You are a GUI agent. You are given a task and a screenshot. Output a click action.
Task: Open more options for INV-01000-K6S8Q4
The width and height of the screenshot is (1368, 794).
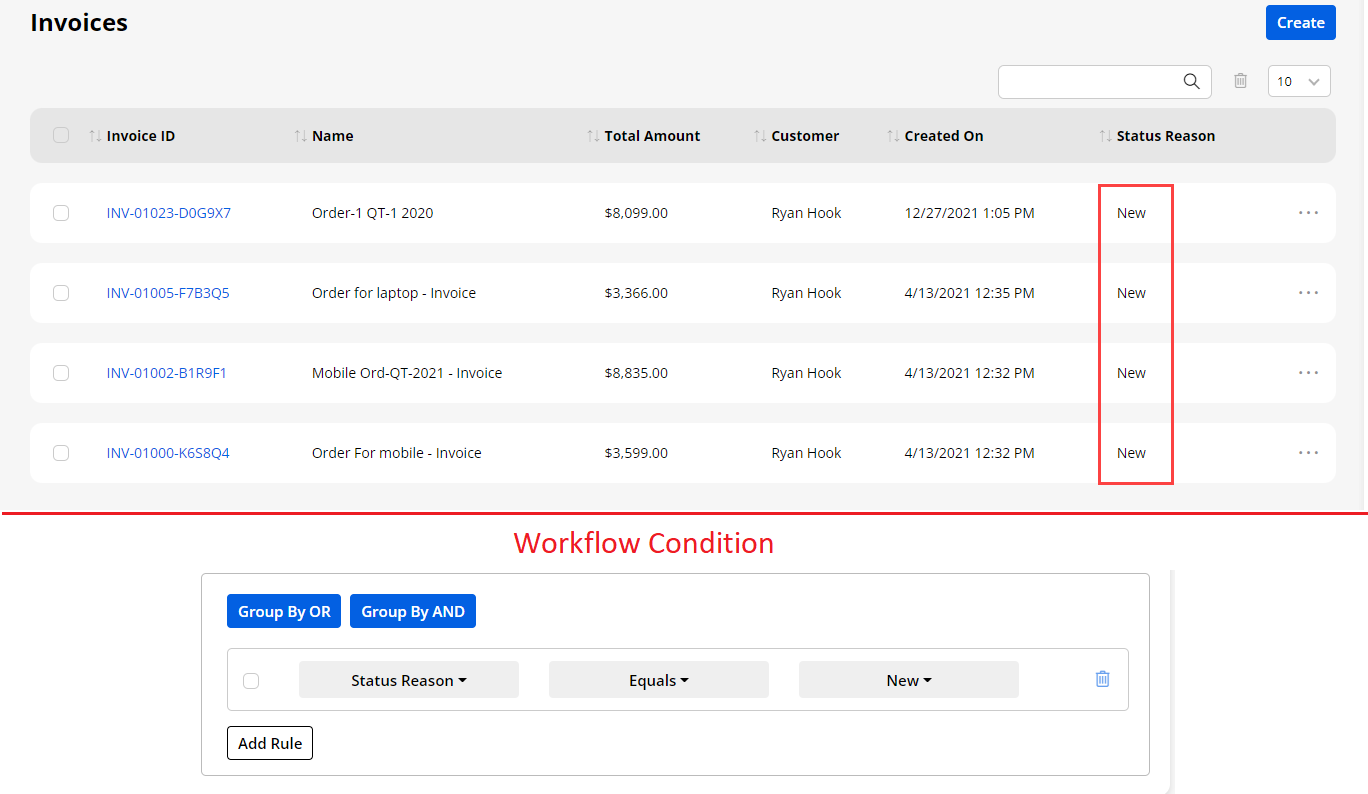coord(1308,453)
